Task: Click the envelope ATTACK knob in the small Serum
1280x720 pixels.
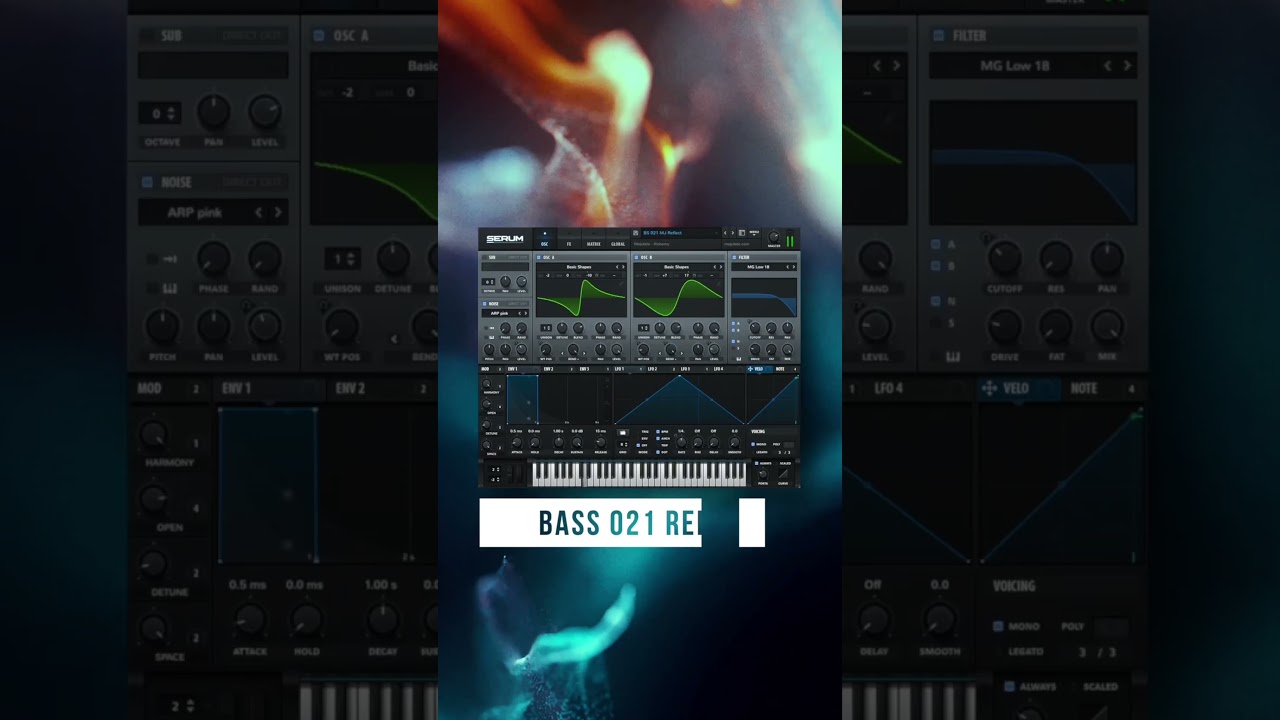Action: (x=516, y=442)
